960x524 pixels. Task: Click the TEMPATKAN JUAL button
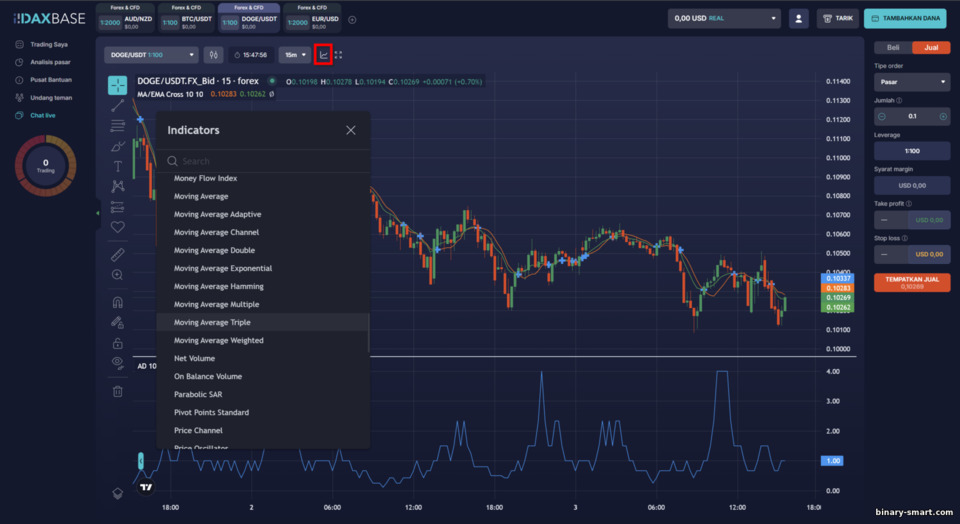coord(912,282)
